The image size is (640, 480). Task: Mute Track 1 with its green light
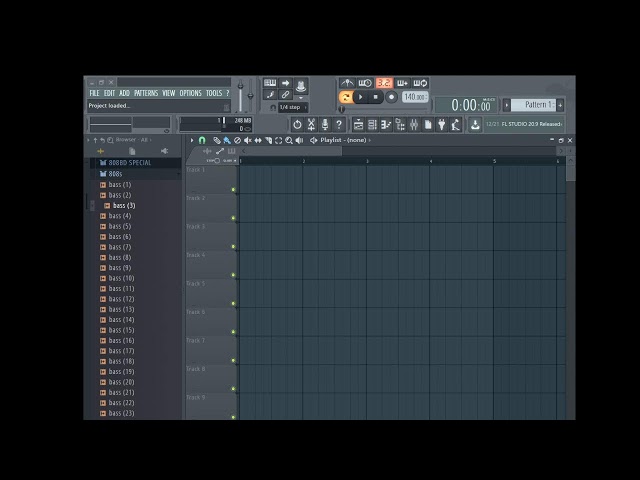[x=233, y=189]
